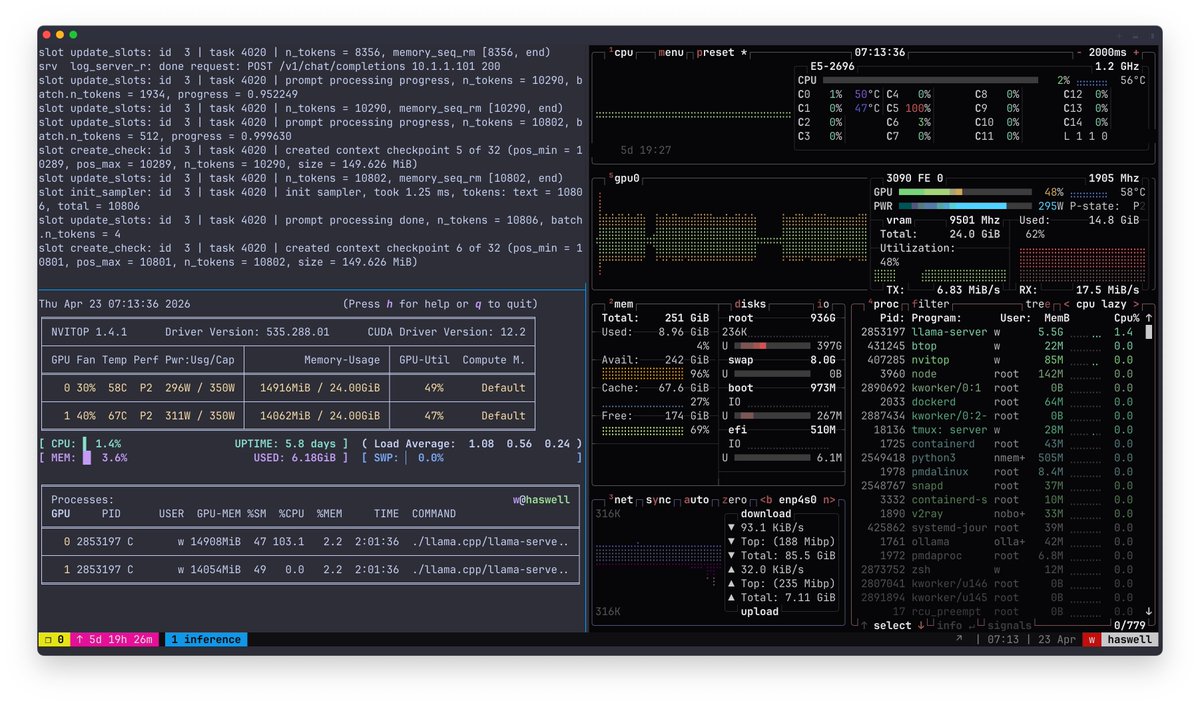1200x705 pixels.
Task: Click the process list scrollbar handle
Action: pyautogui.click(x=1148, y=332)
